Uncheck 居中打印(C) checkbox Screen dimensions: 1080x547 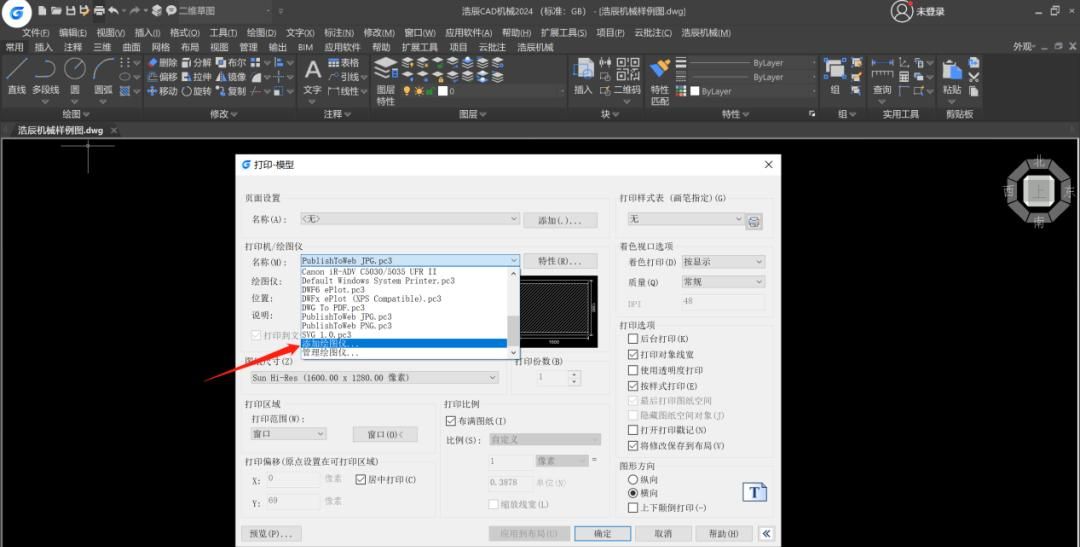(x=360, y=479)
